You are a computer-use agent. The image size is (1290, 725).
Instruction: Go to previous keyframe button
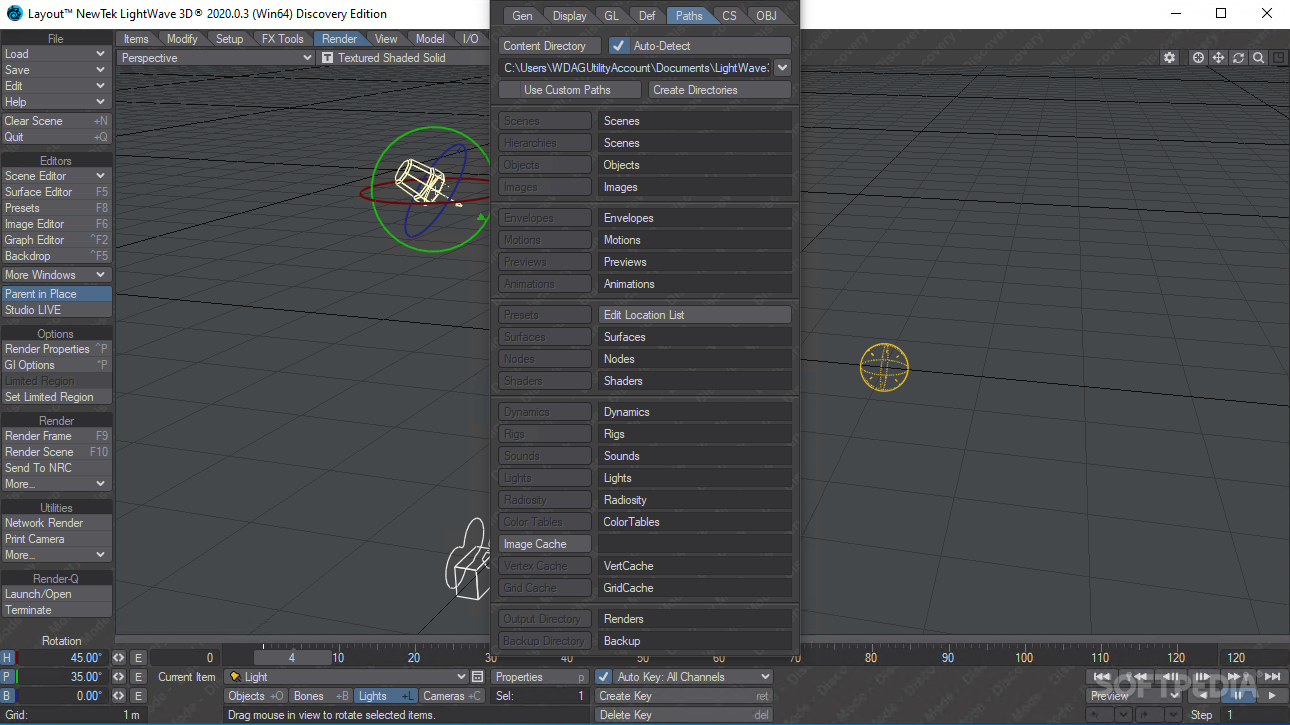1136,677
